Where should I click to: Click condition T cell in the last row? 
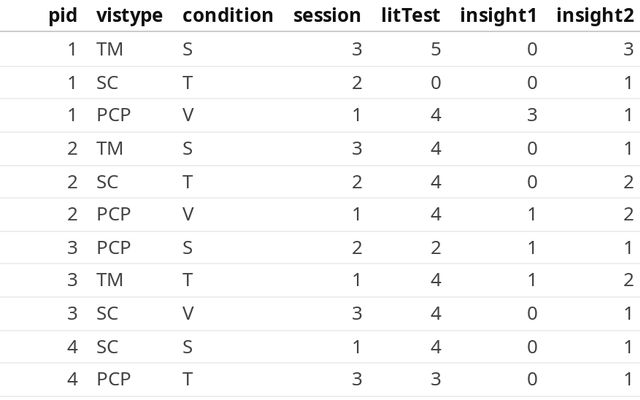188,379
